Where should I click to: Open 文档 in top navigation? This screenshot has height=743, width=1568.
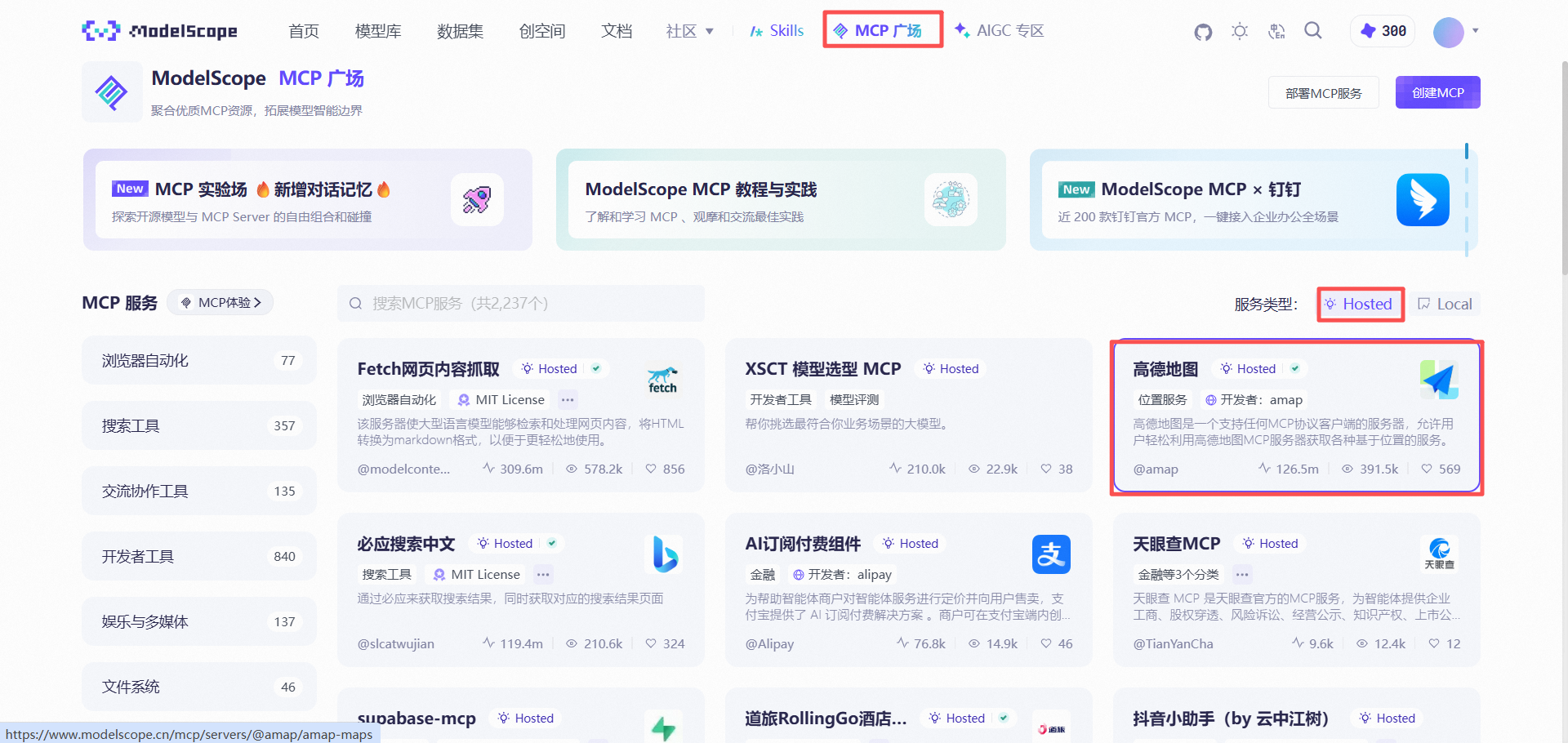click(x=617, y=31)
